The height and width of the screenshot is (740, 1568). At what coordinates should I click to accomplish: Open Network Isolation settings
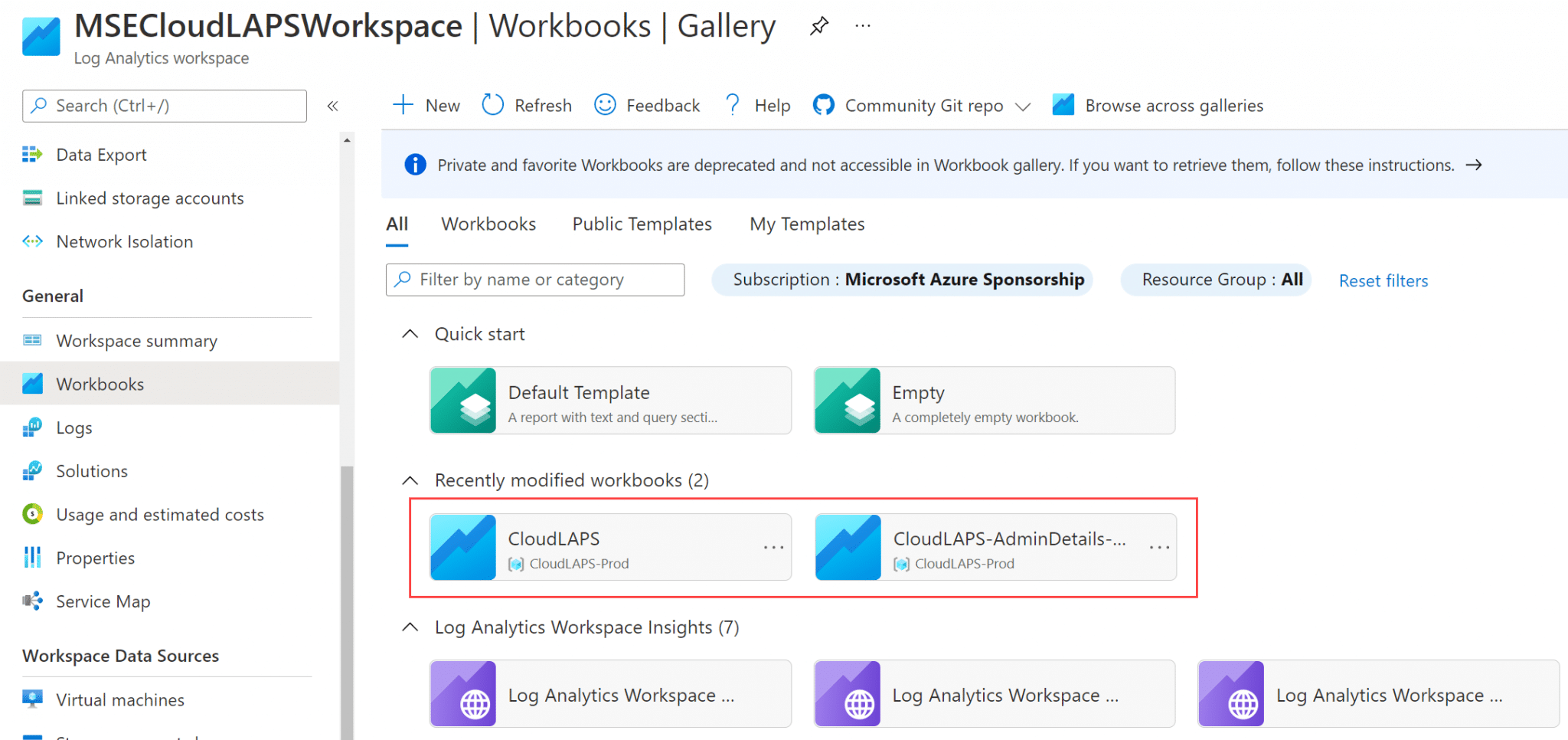[x=124, y=241]
